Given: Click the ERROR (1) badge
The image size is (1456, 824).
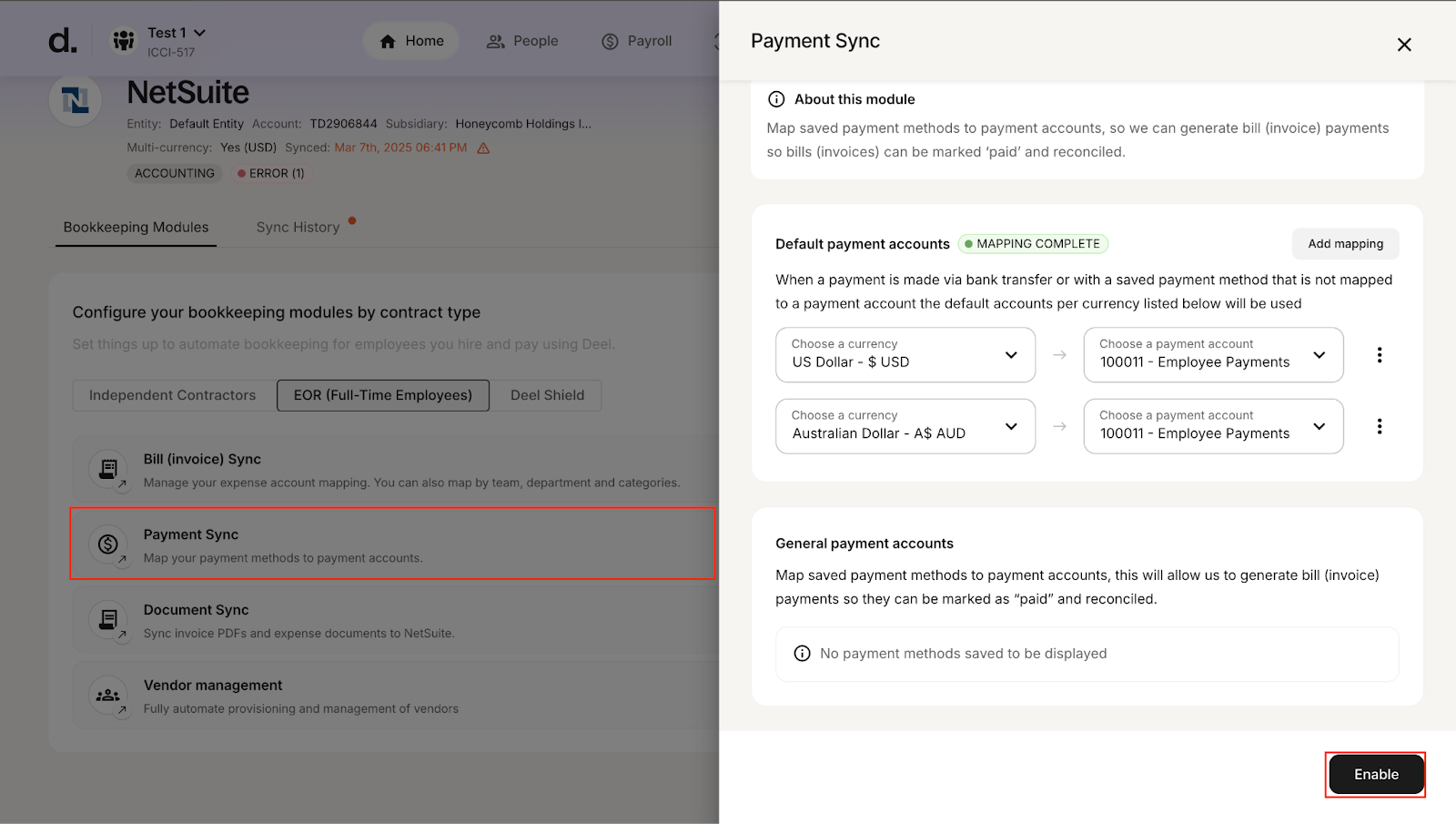Looking at the screenshot, I should click(x=271, y=173).
